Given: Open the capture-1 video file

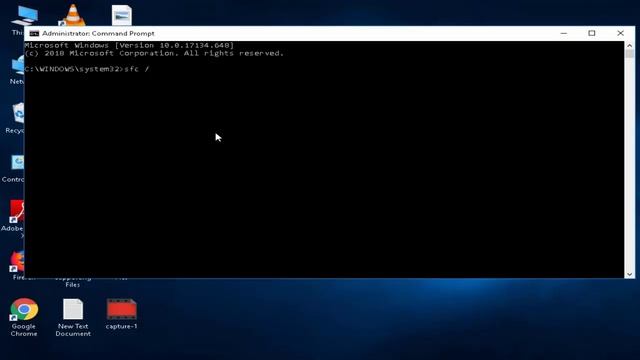Looking at the screenshot, I should 122,313.
